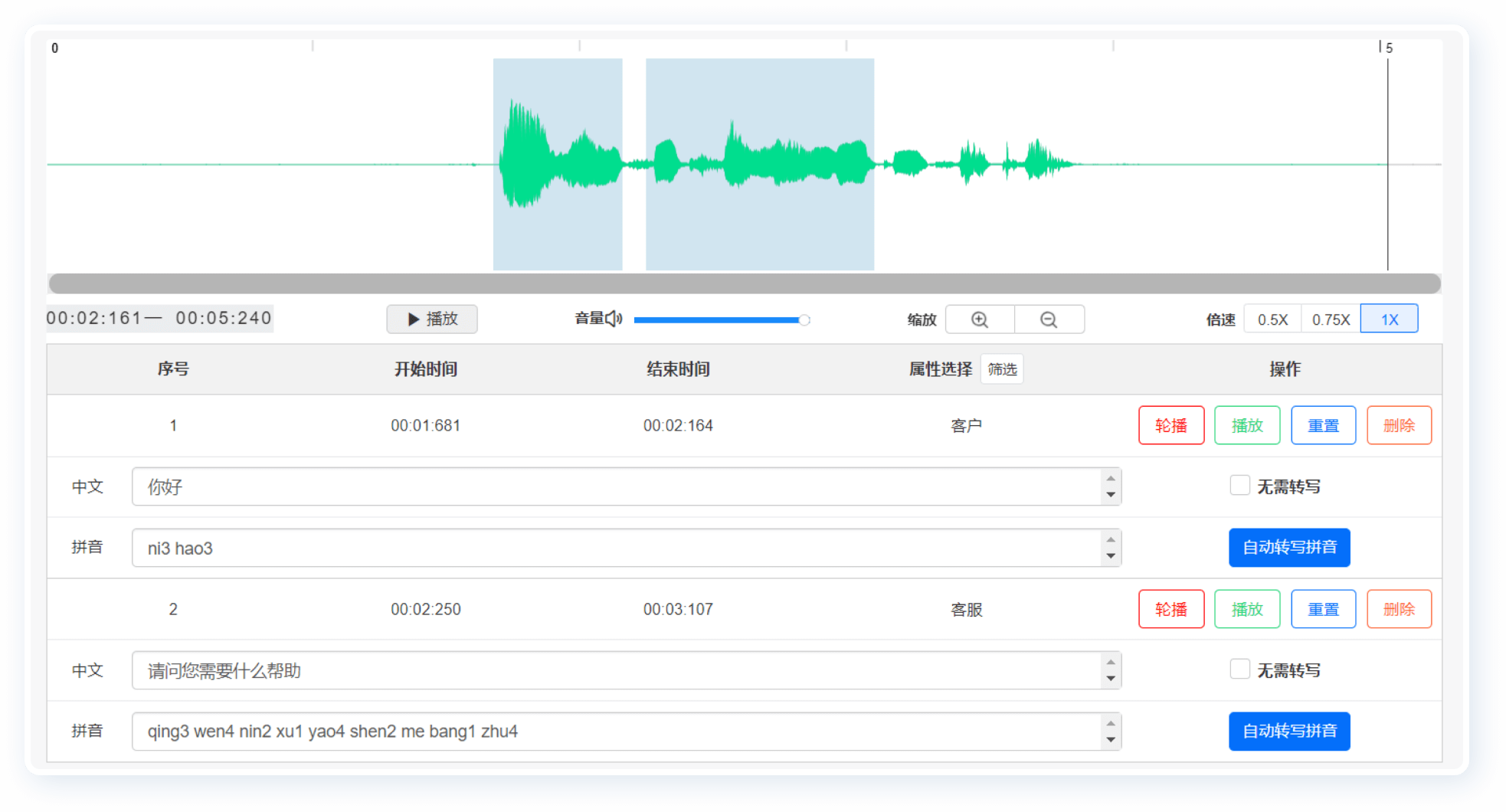This screenshot has height=812, width=1506.
Task: Click 轮播 loop button for segment 1
Action: point(1170,425)
